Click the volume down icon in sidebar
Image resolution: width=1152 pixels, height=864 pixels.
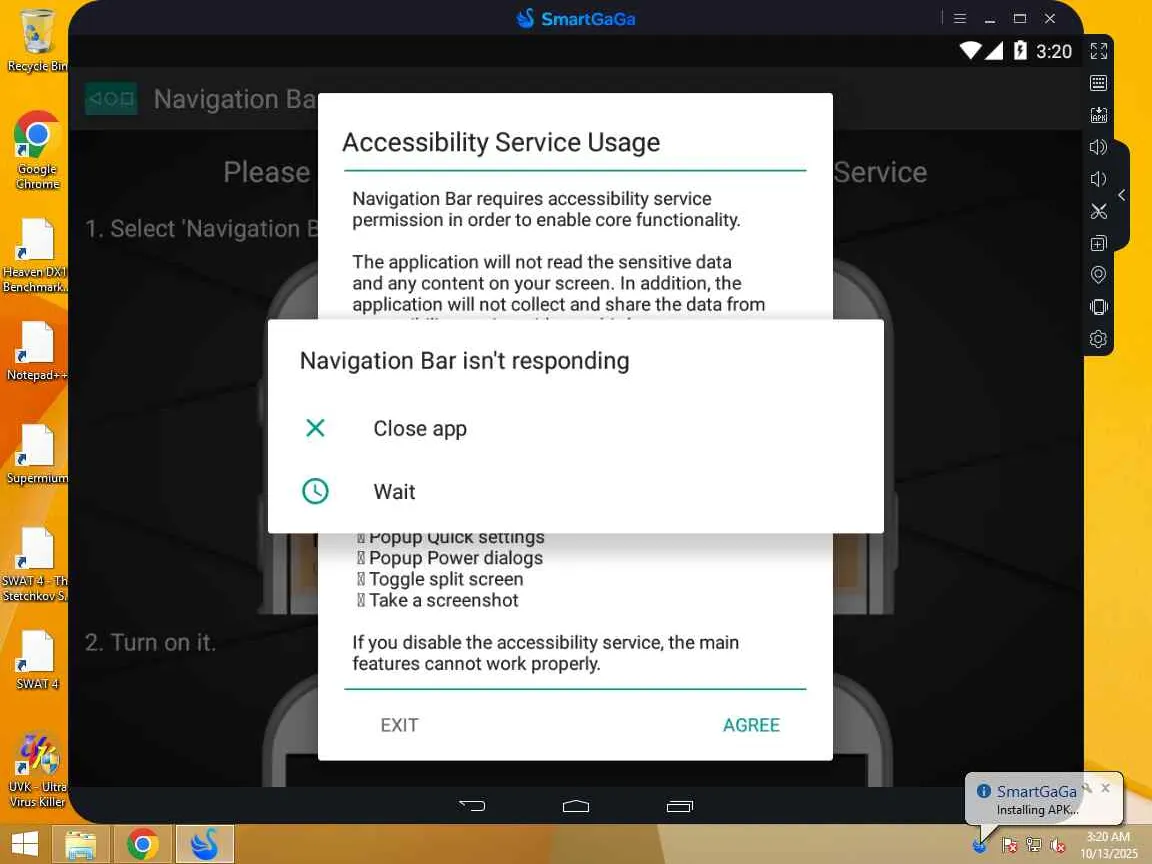click(1098, 179)
